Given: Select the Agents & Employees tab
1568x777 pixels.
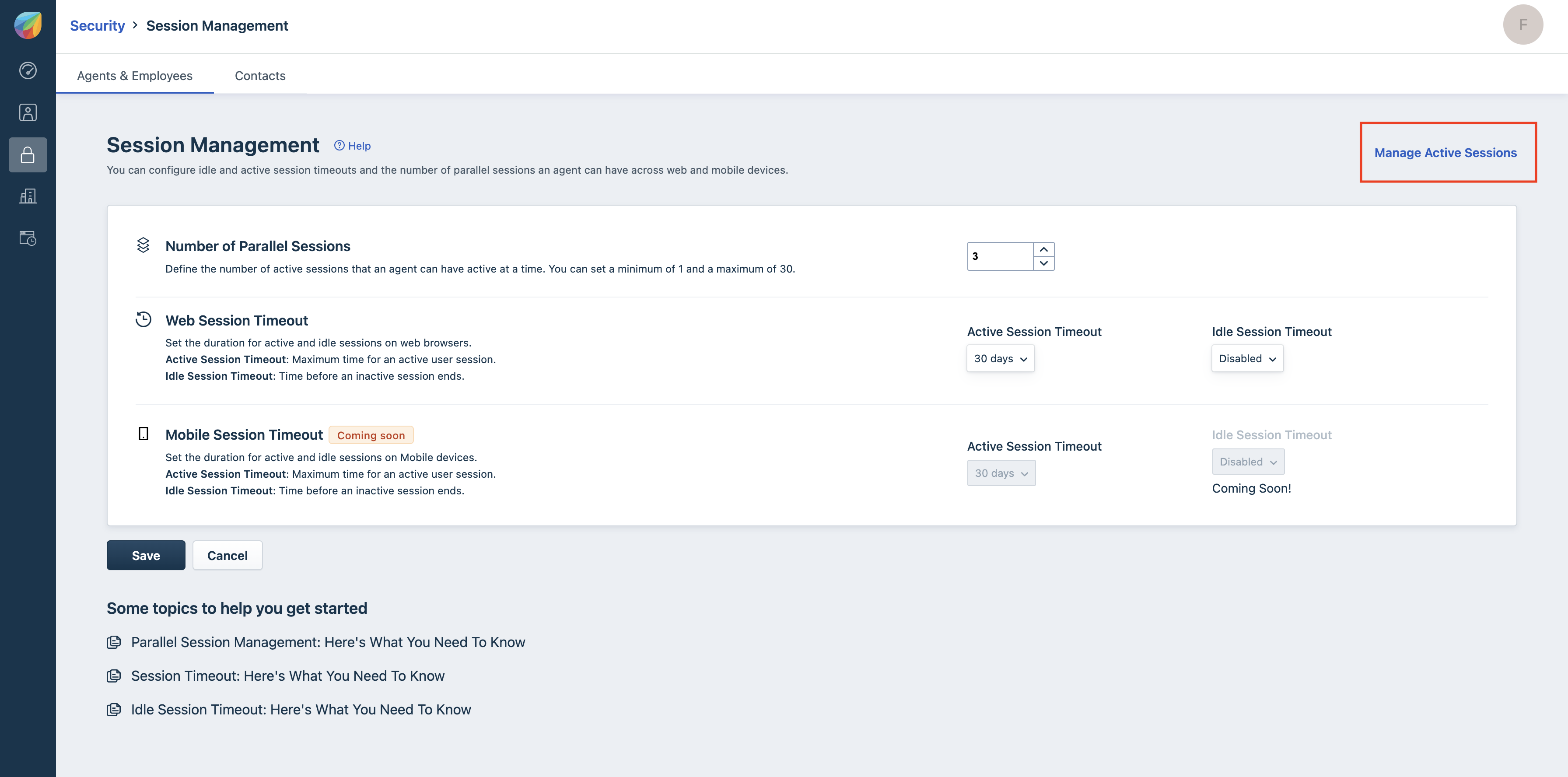Looking at the screenshot, I should 134,75.
